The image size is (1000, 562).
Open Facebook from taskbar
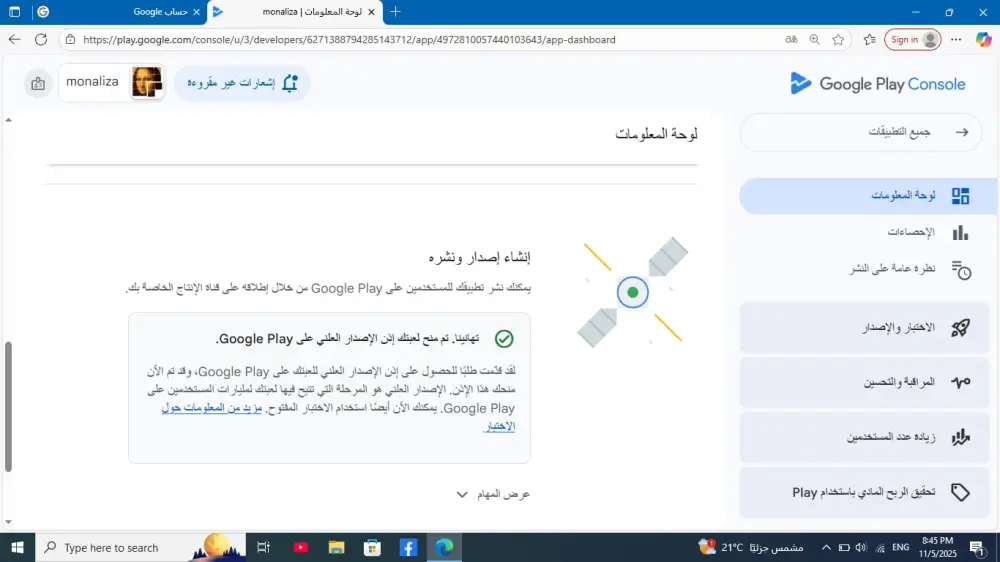click(x=408, y=547)
